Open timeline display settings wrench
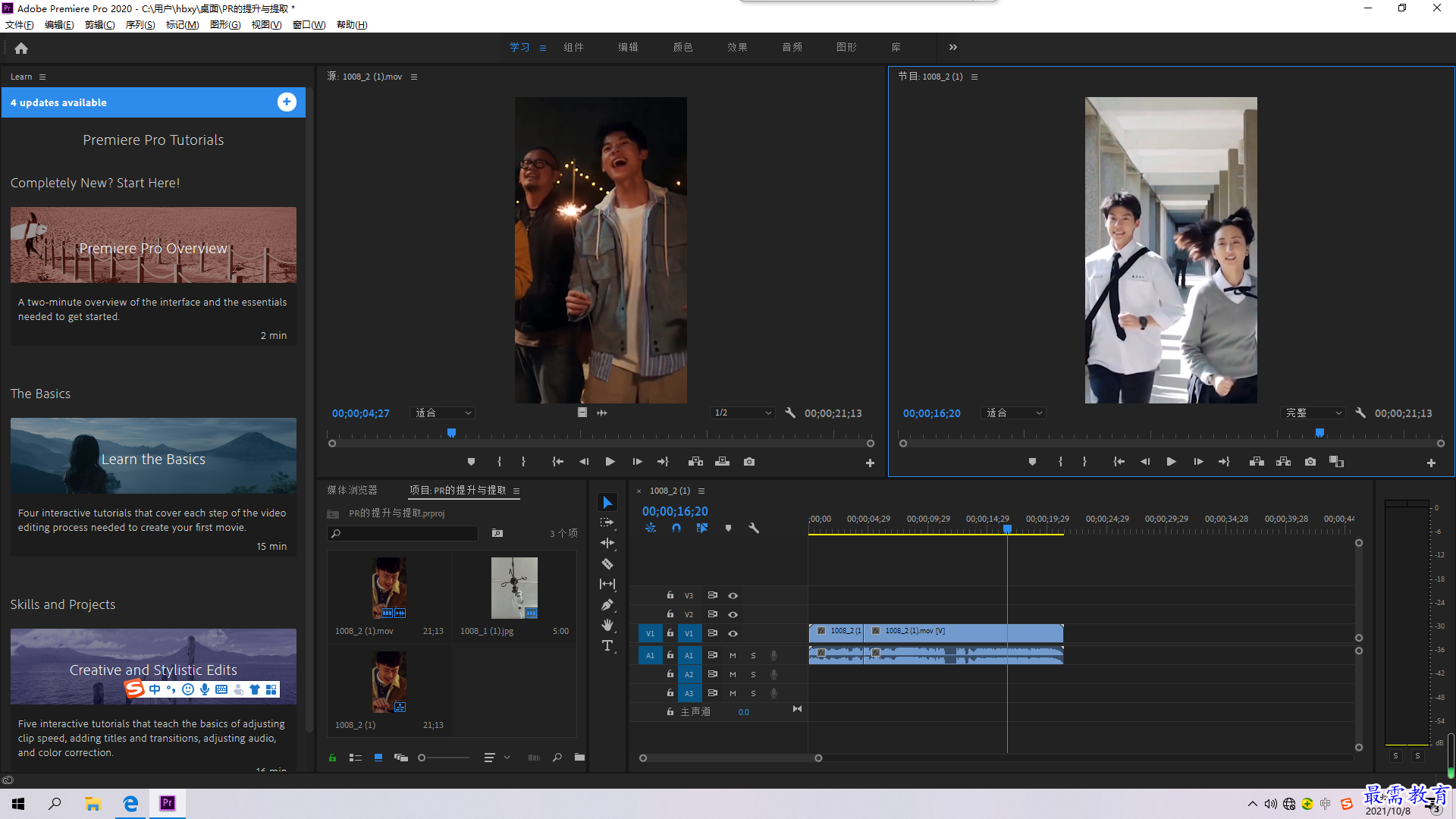Image resolution: width=1456 pixels, height=819 pixels. pyautogui.click(x=754, y=528)
